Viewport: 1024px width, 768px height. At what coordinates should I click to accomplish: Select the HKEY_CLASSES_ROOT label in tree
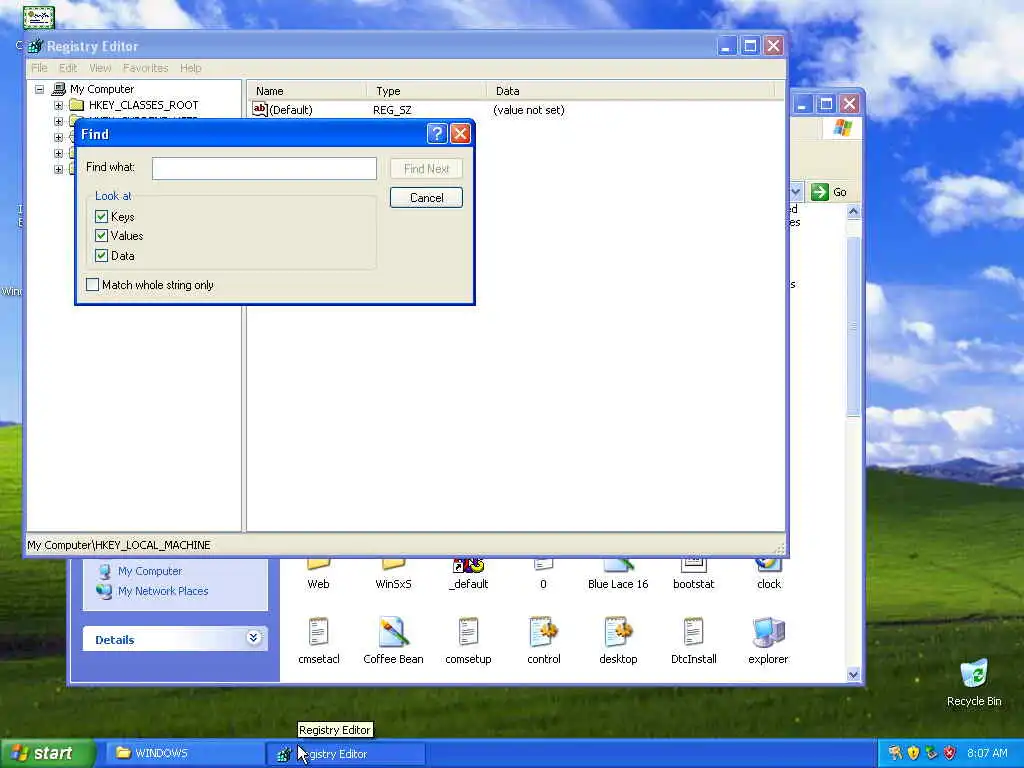144,105
